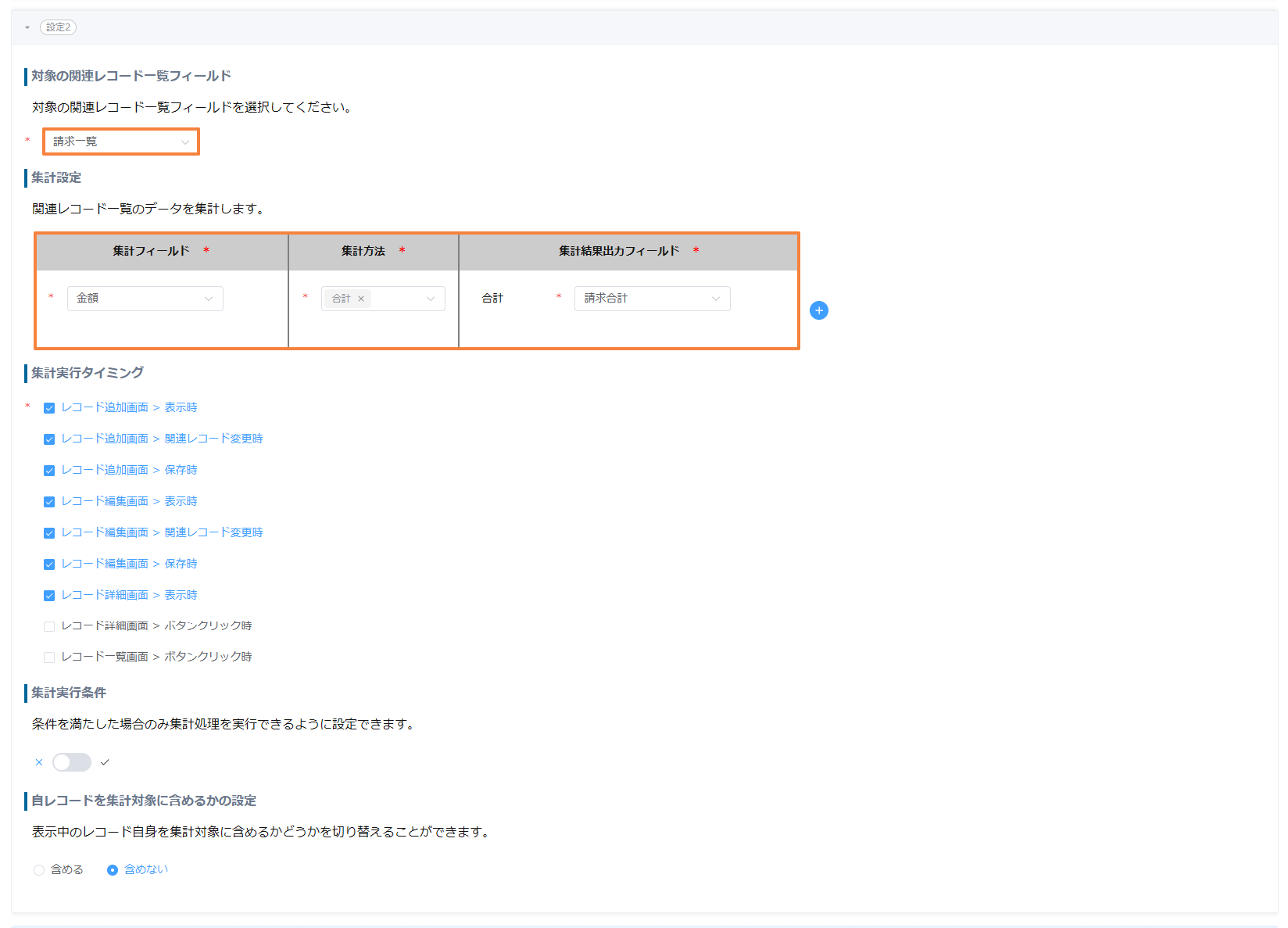Image resolution: width=1288 pixels, height=928 pixels.
Task: Click the 集計結果出力フィールド column header
Action: [628, 251]
